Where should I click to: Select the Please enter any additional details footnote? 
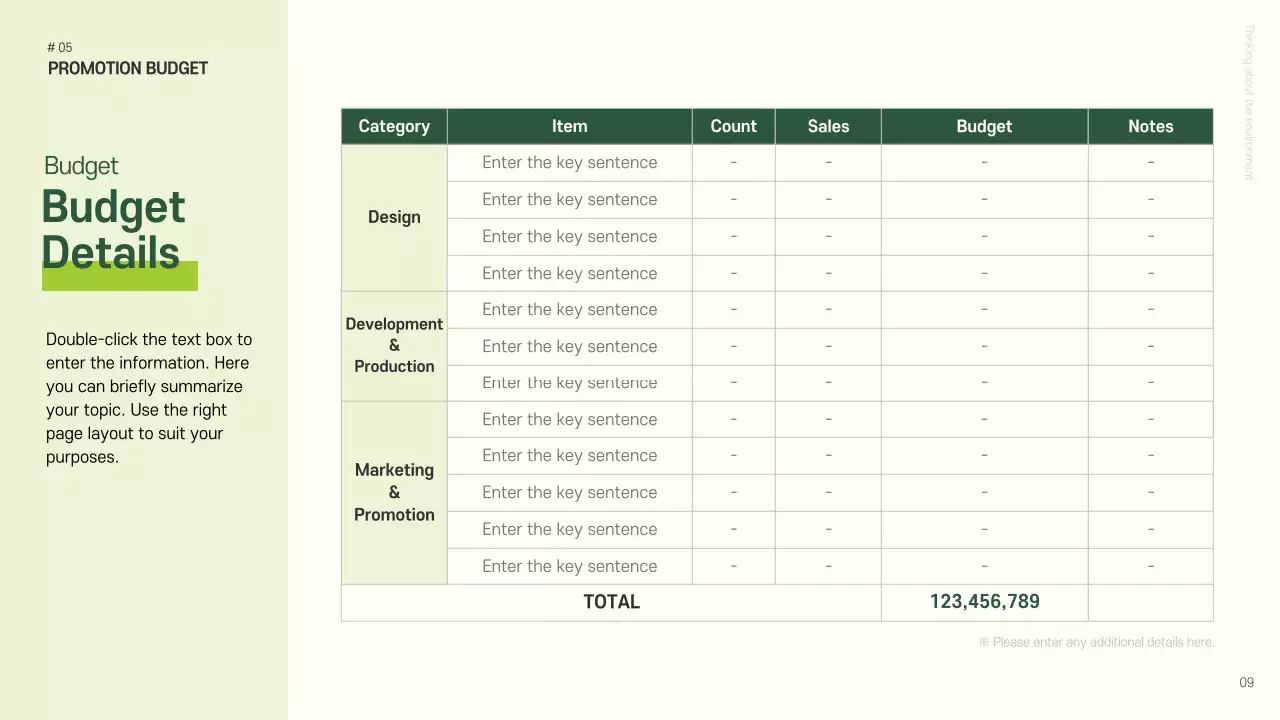1096,642
